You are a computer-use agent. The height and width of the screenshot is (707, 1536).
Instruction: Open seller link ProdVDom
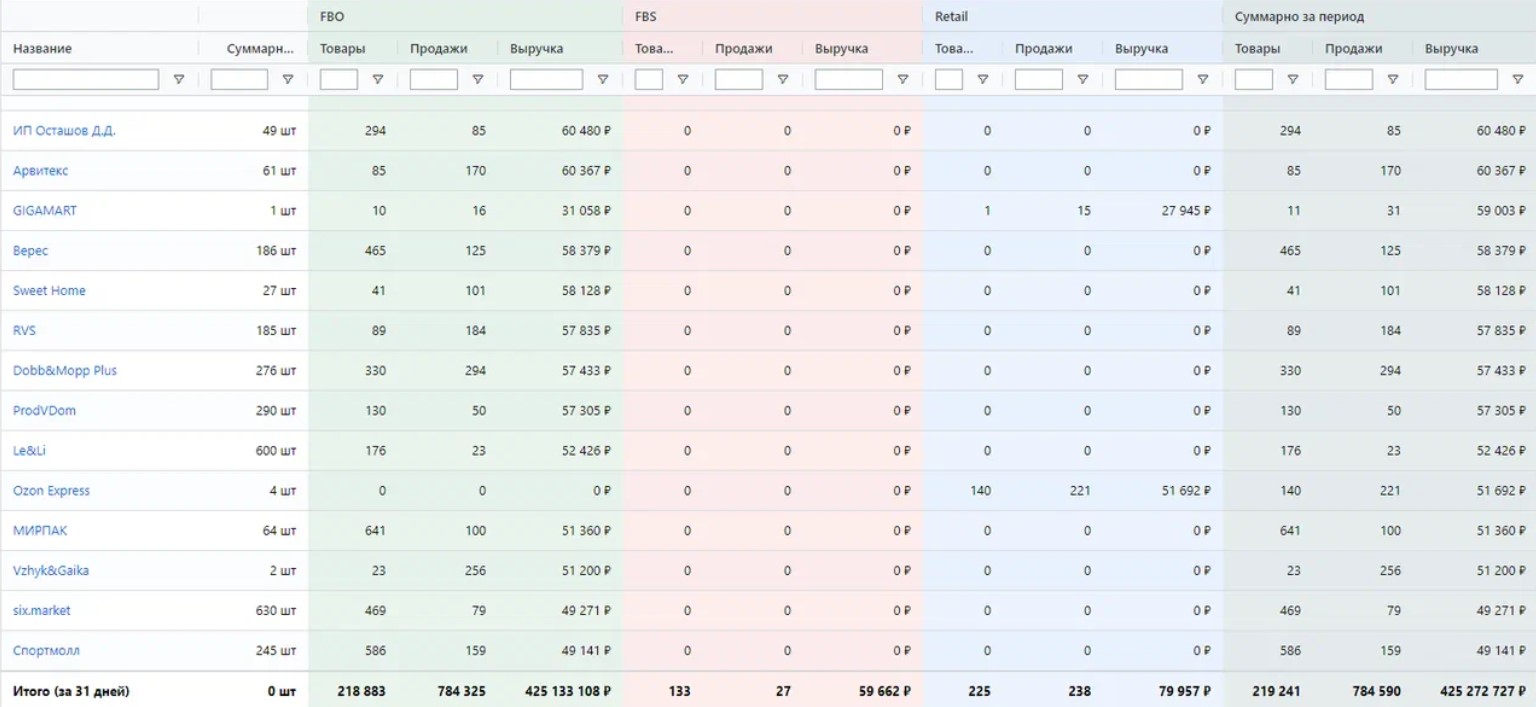tap(44, 411)
